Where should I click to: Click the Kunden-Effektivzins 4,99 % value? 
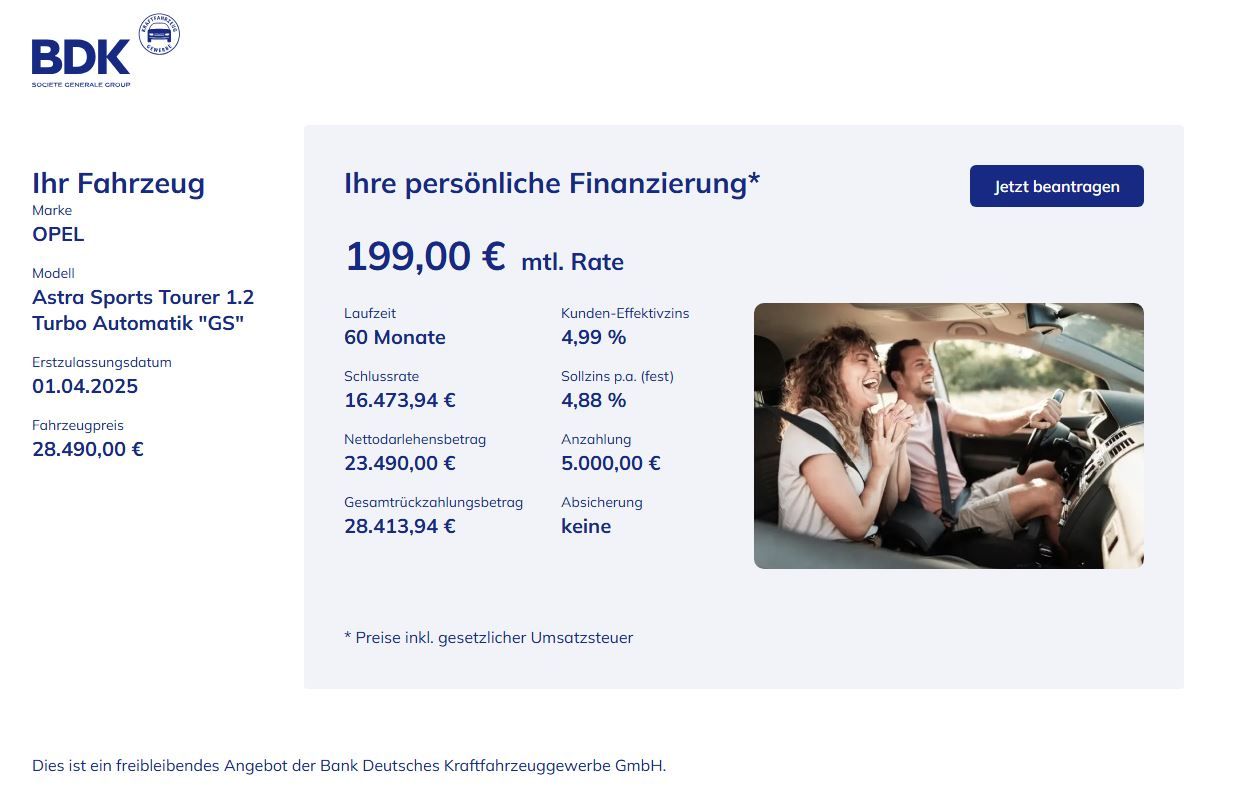click(594, 337)
